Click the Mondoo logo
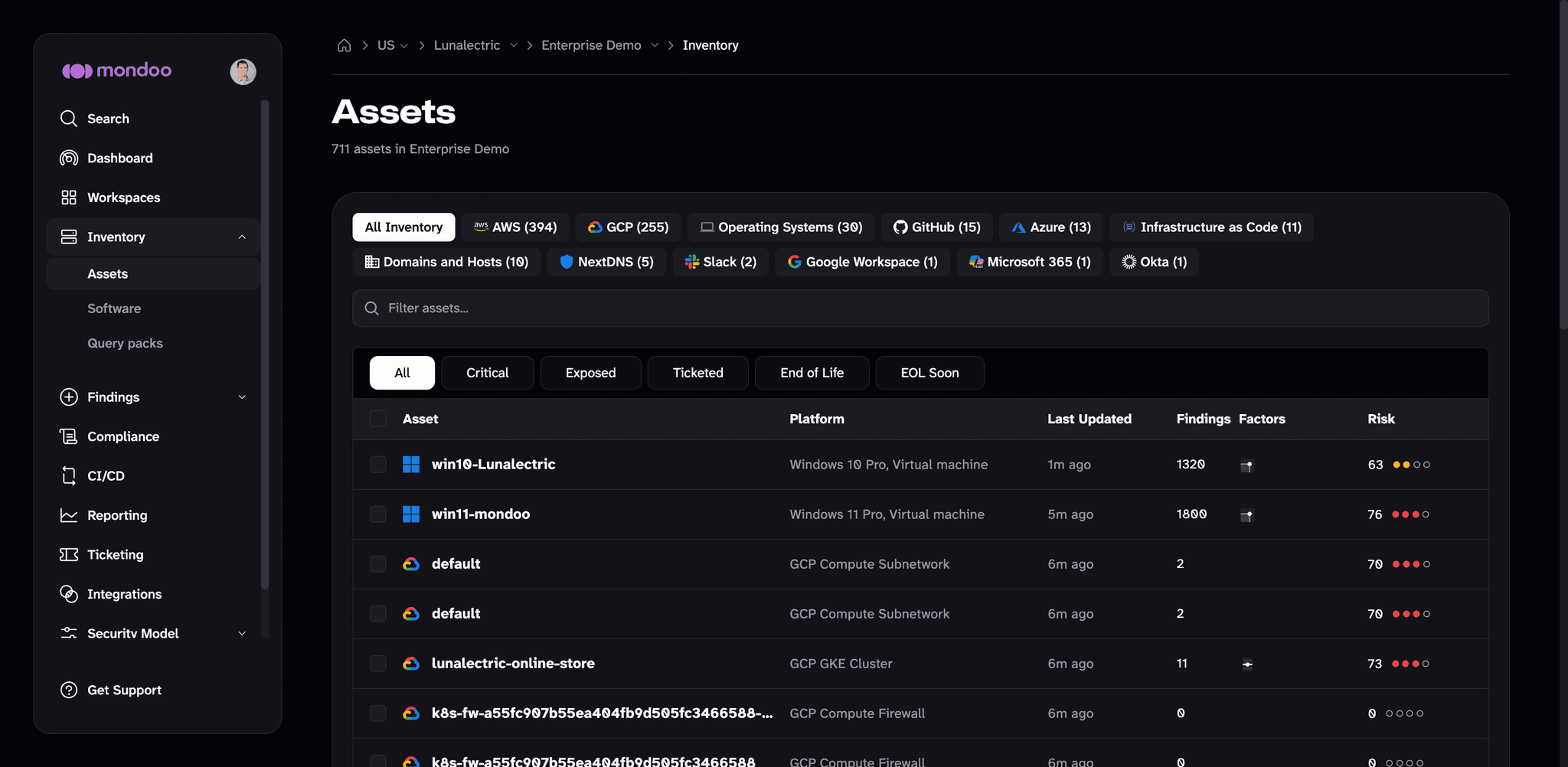The image size is (1568, 767). [x=116, y=70]
